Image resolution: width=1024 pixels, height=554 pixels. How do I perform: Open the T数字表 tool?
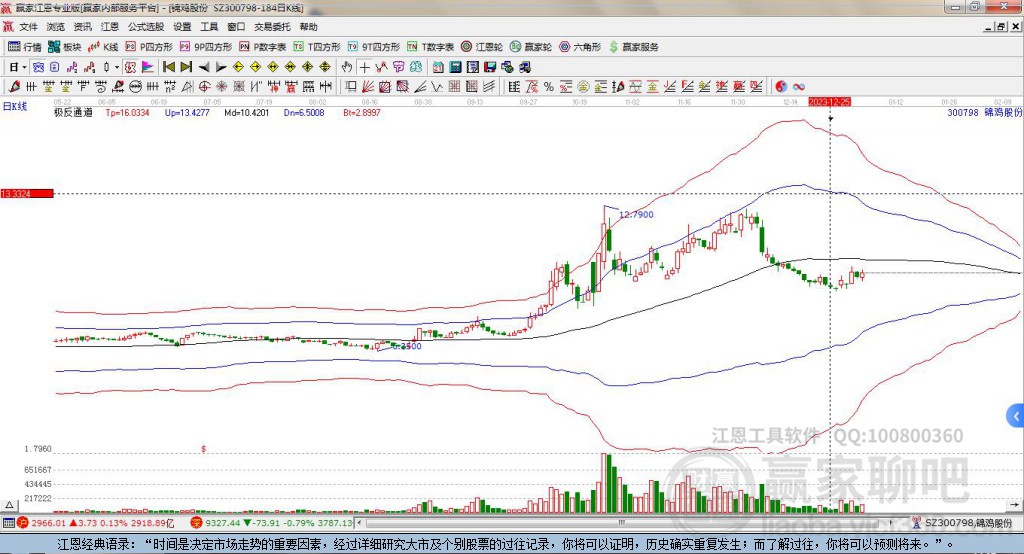[430, 47]
